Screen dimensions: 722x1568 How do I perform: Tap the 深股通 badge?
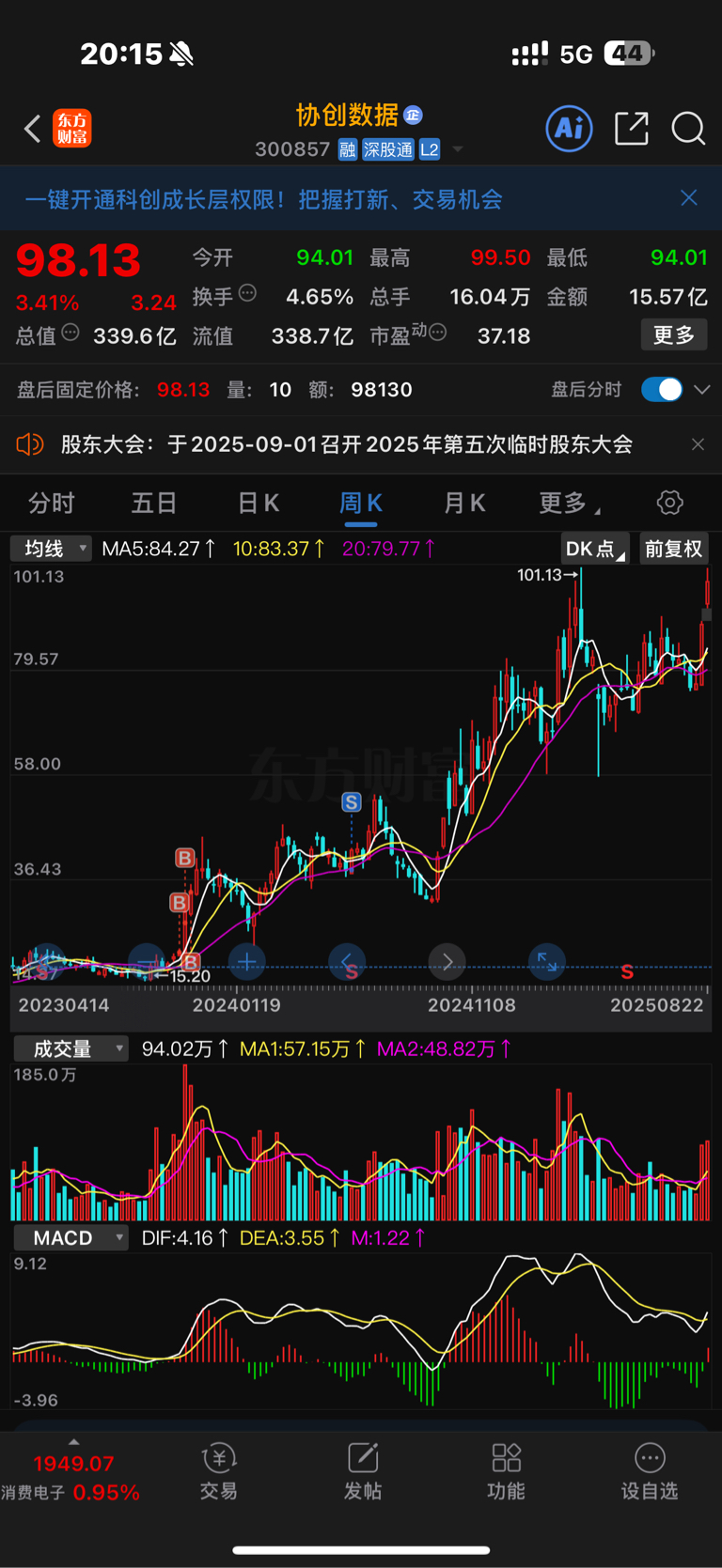388,149
